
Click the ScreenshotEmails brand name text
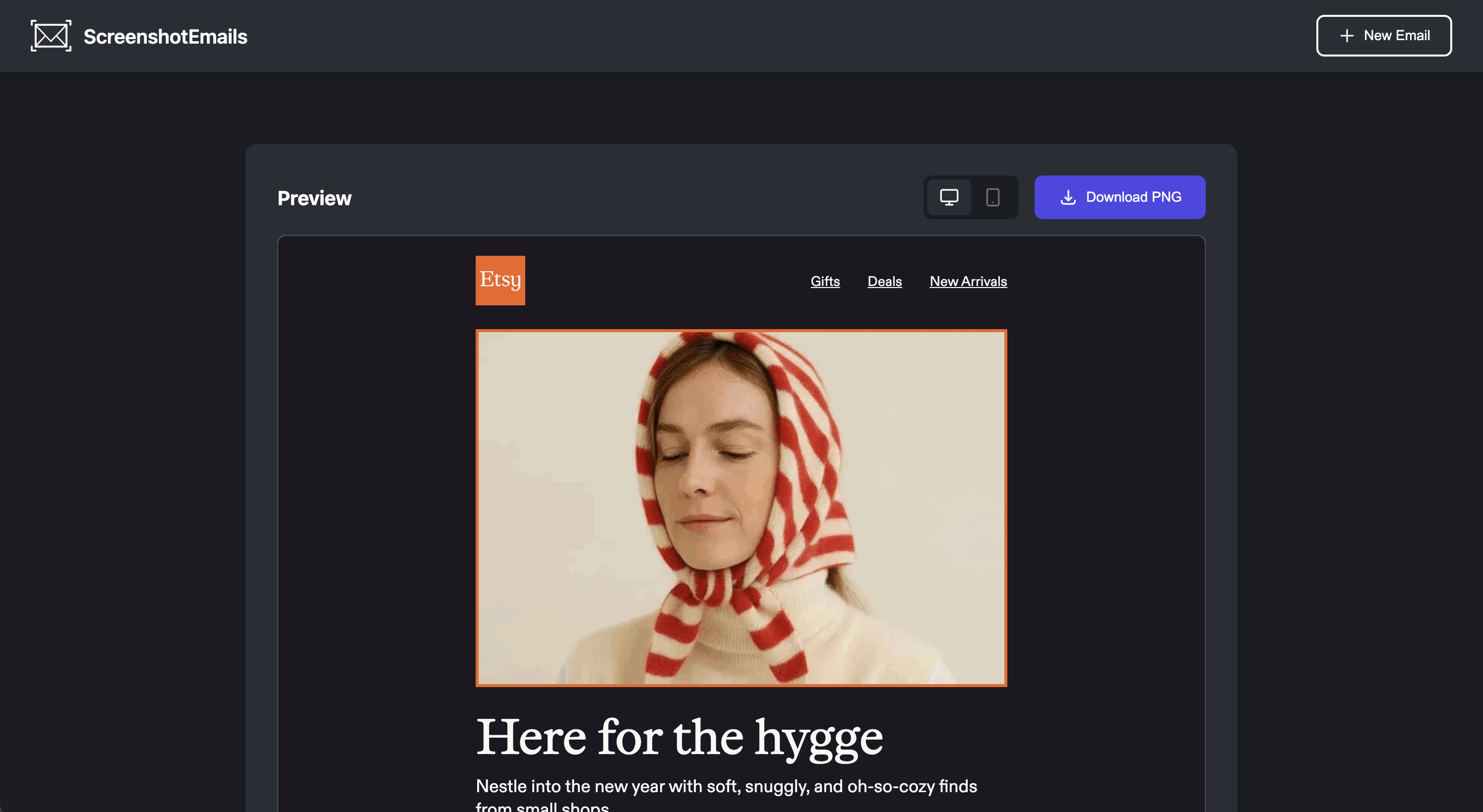click(x=165, y=37)
